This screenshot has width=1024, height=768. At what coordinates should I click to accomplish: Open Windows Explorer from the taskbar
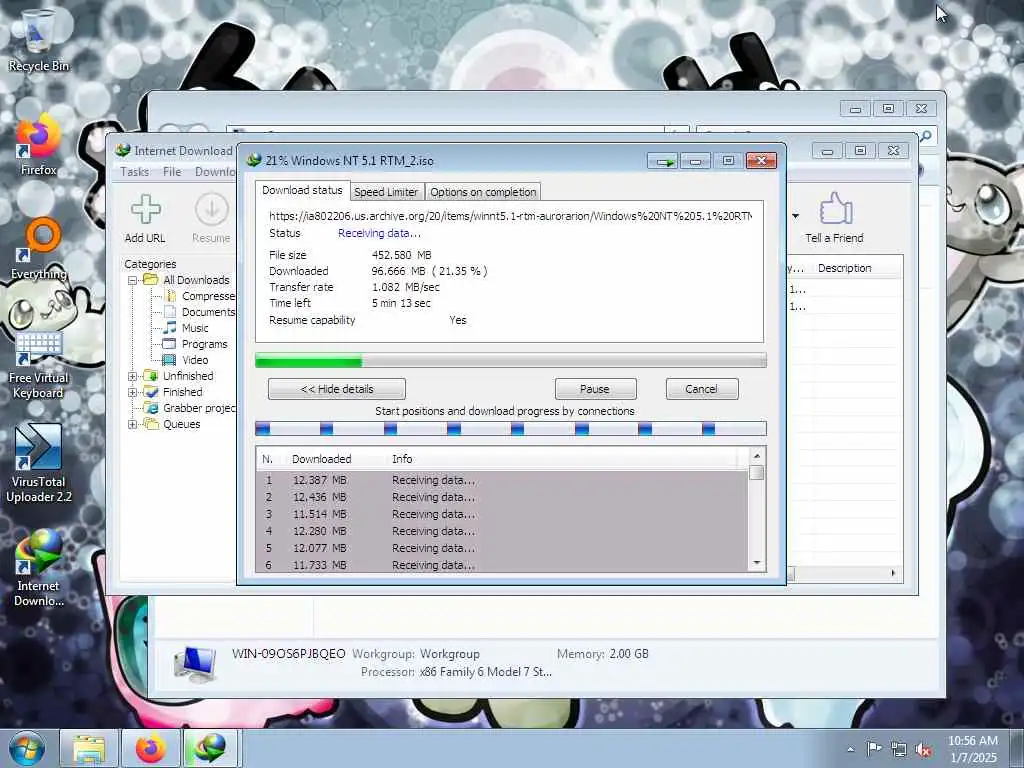point(89,748)
